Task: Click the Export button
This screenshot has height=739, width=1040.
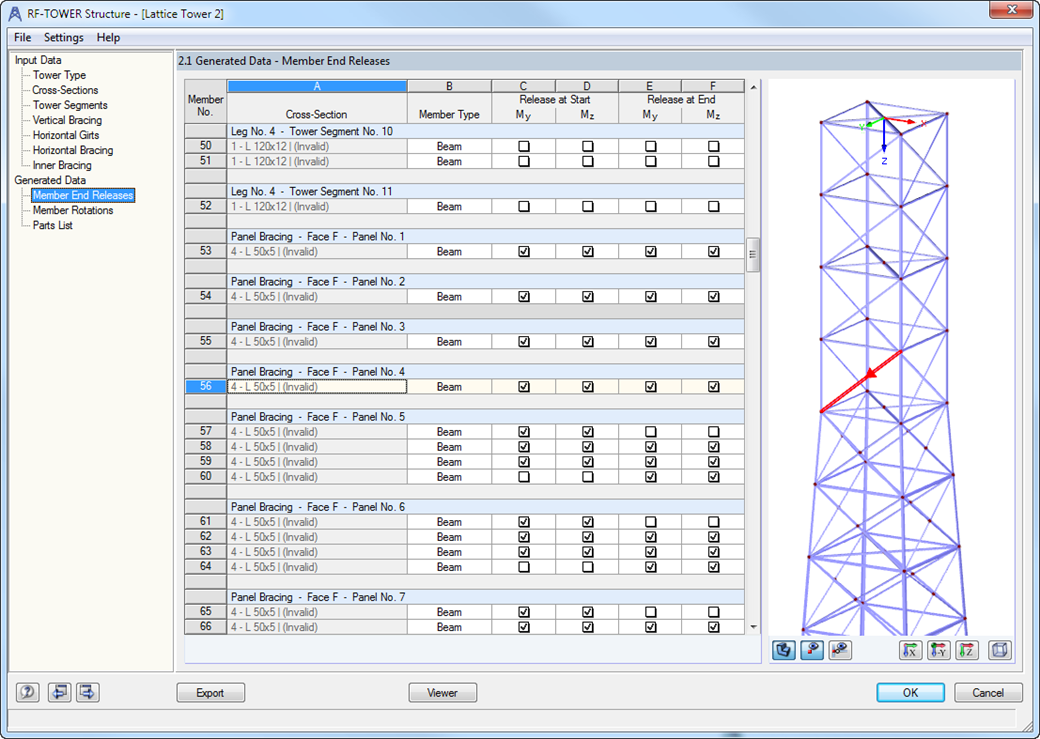Action: click(210, 692)
